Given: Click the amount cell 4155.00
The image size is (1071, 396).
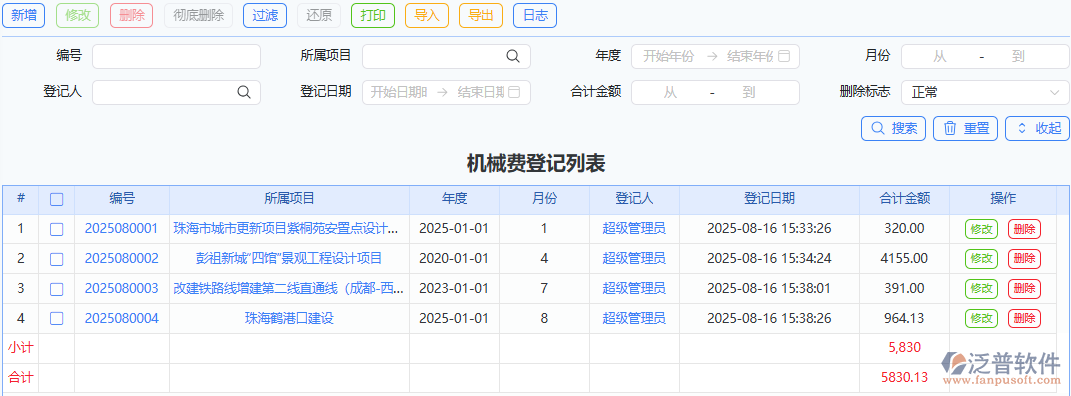Looking at the screenshot, I should [x=904, y=259].
